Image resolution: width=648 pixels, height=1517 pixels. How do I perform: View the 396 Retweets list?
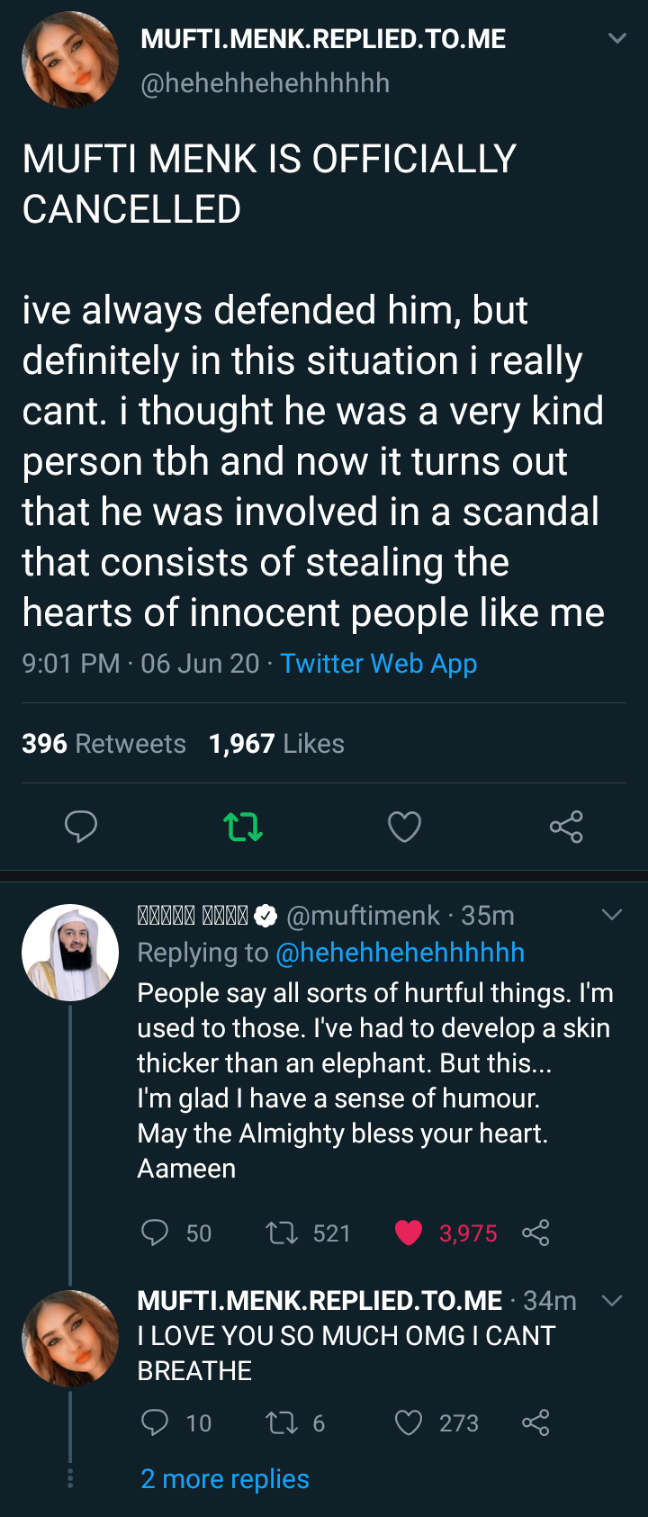point(104,744)
